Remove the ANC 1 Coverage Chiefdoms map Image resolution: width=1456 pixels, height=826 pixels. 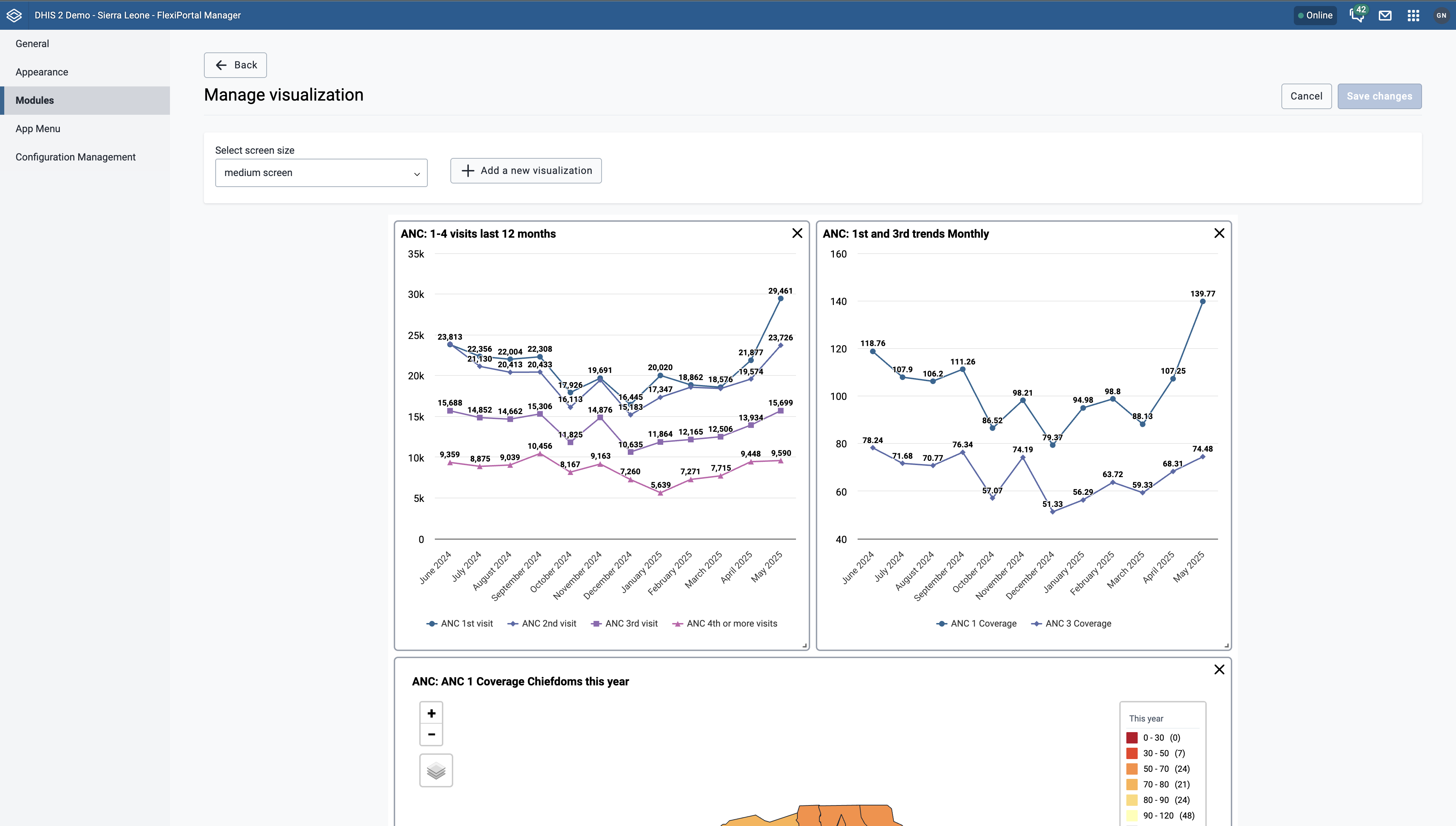click(1219, 669)
